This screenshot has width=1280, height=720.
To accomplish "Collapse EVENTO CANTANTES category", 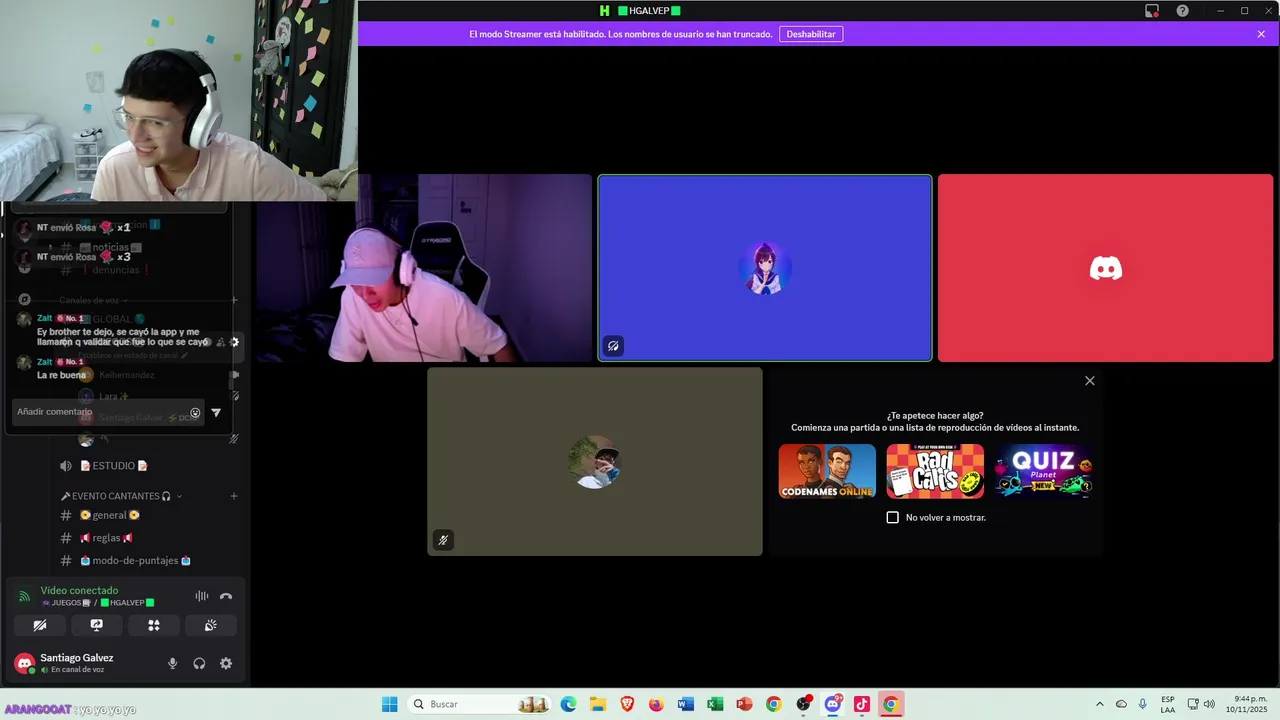I will pos(121,496).
